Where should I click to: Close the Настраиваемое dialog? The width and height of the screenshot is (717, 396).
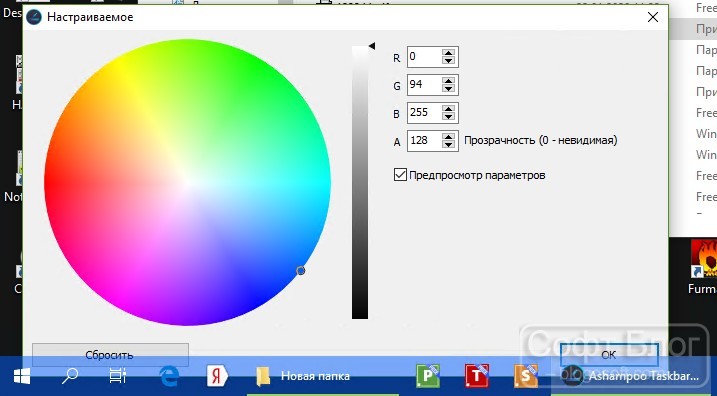(653, 17)
